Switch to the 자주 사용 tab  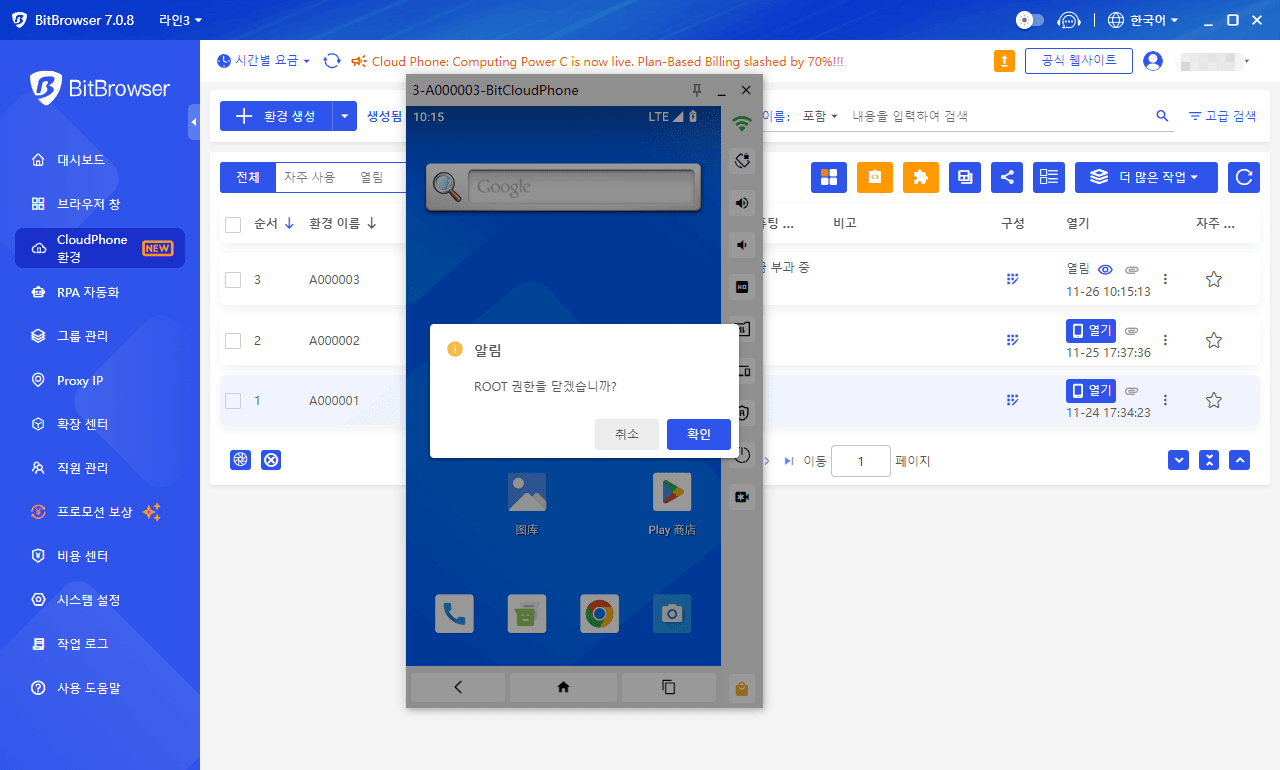309,177
